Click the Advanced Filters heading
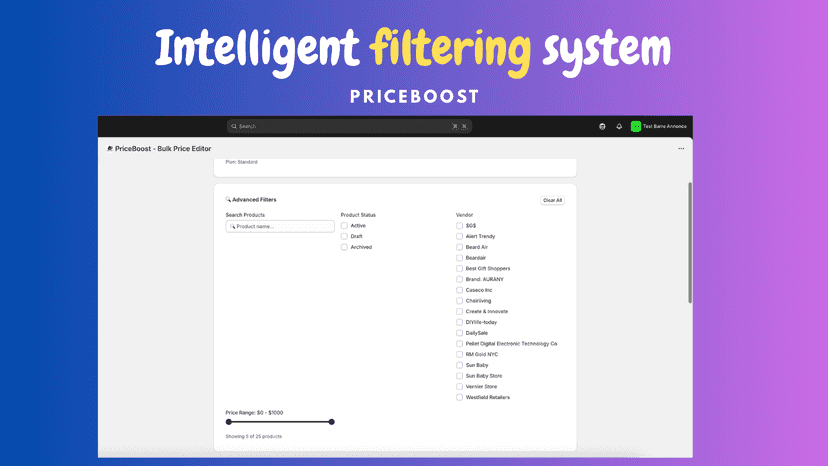 pyautogui.click(x=254, y=200)
